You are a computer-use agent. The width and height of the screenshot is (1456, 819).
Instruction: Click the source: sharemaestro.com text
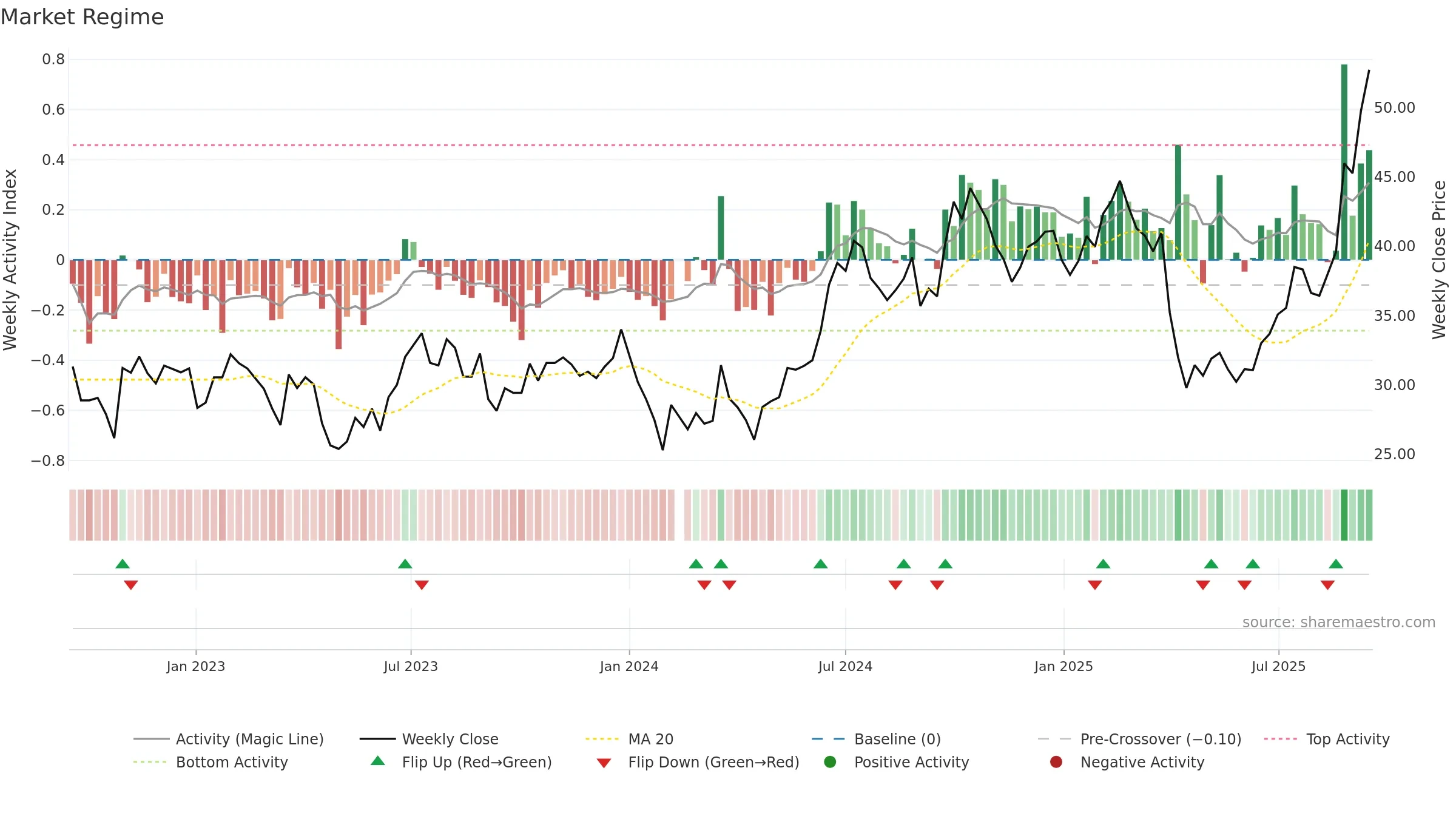(x=1339, y=622)
